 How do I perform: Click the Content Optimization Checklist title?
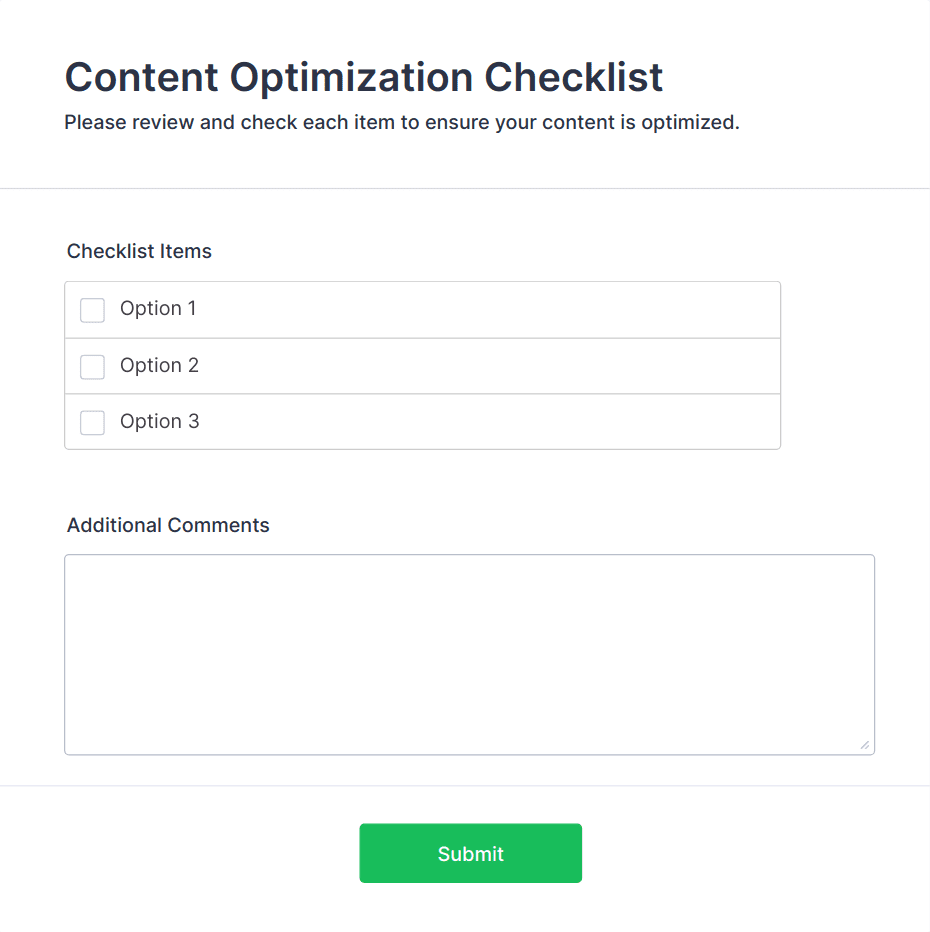tap(363, 77)
